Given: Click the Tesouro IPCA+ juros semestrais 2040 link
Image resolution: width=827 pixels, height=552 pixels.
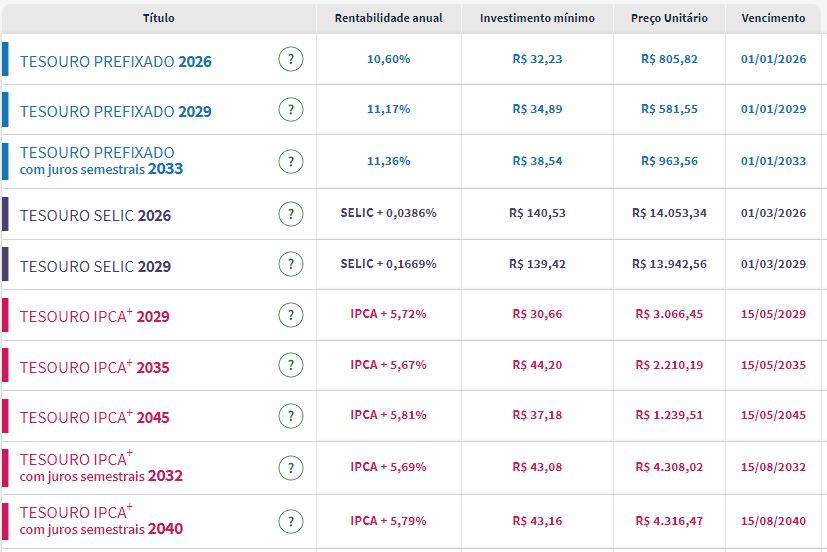Looking at the screenshot, I should coord(101,520).
